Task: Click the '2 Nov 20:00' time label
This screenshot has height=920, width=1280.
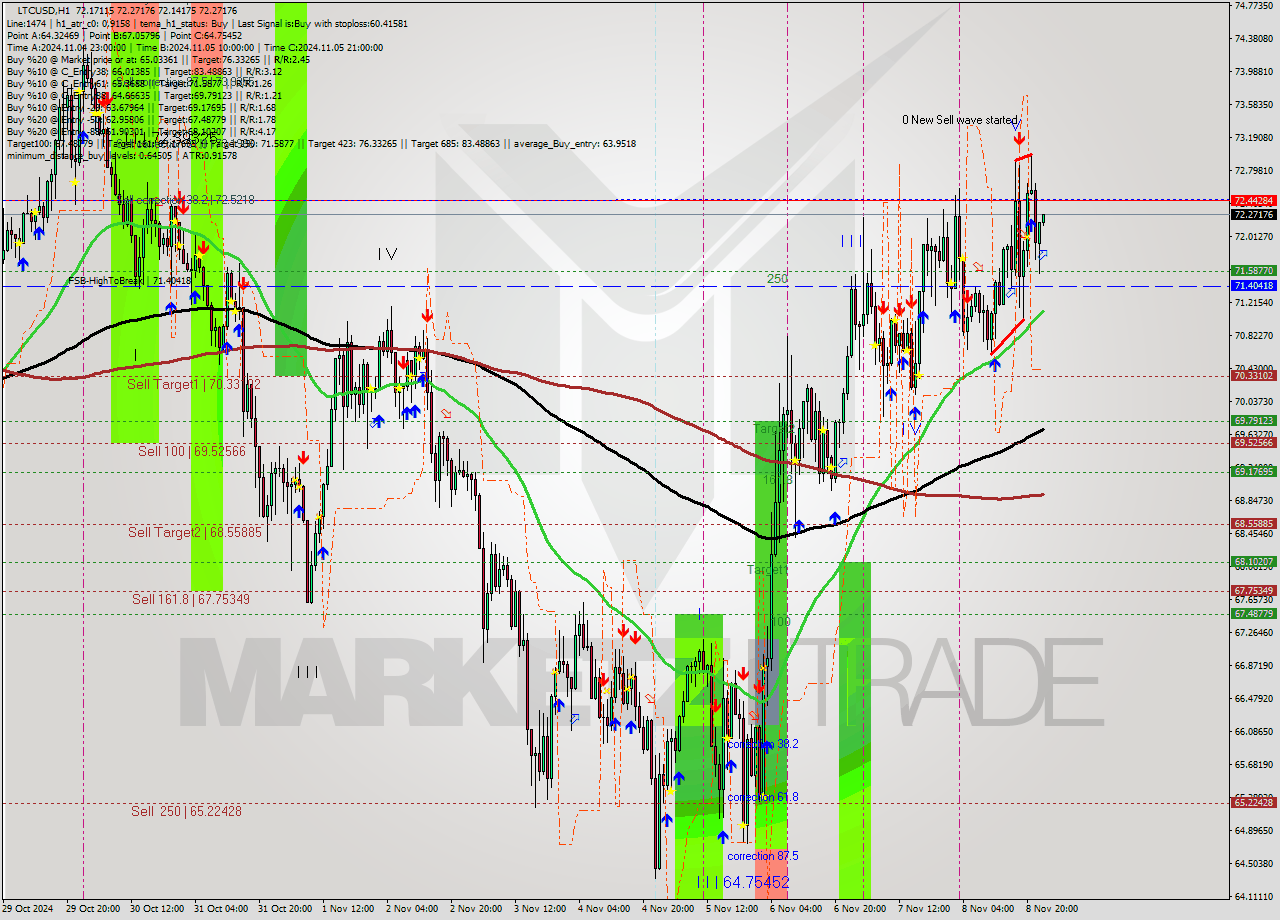Action: point(478,909)
